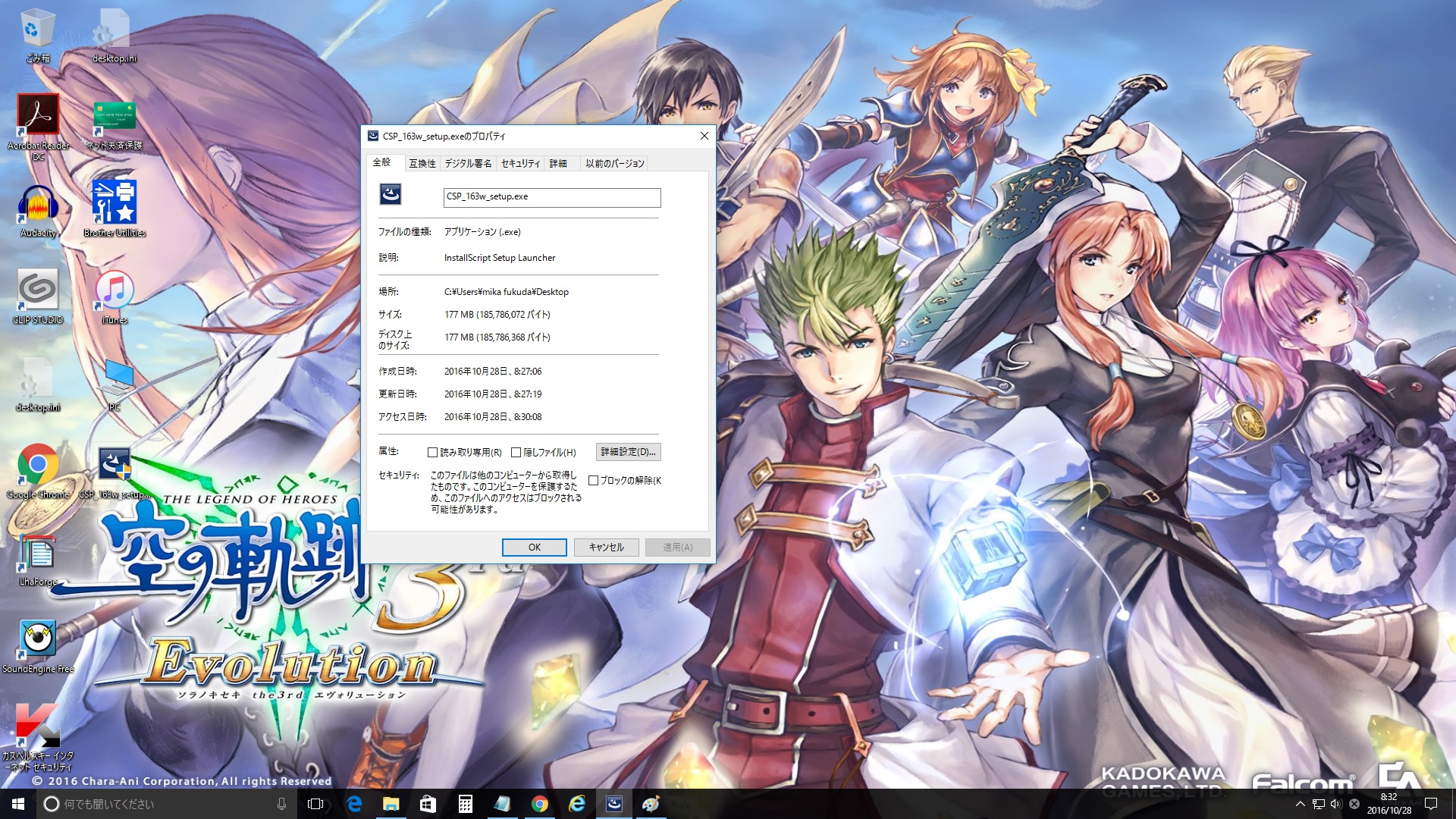Click the キャンセル button
This screenshot has height=819, width=1456.
click(607, 548)
